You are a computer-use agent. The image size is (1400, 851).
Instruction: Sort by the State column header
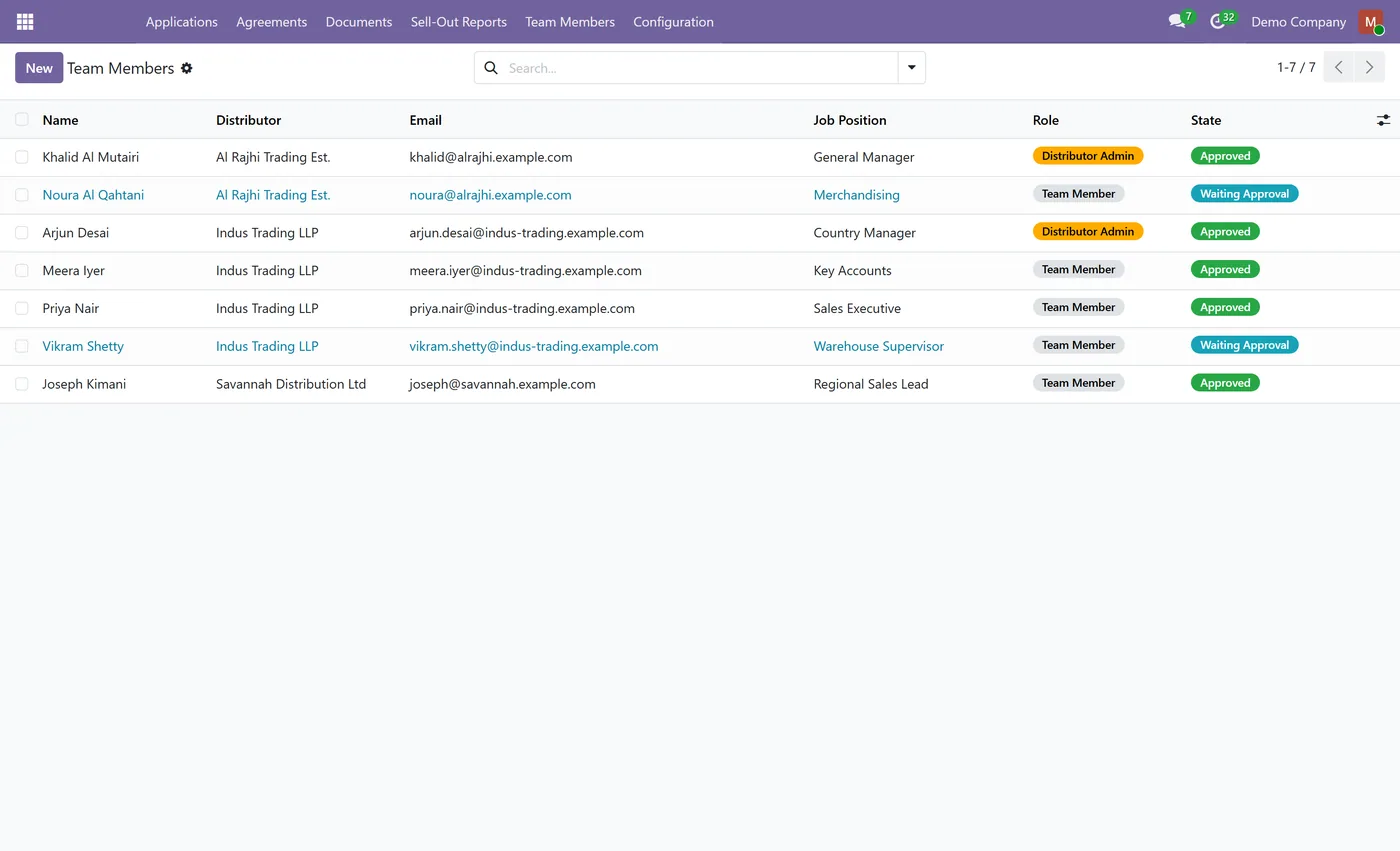point(1206,120)
